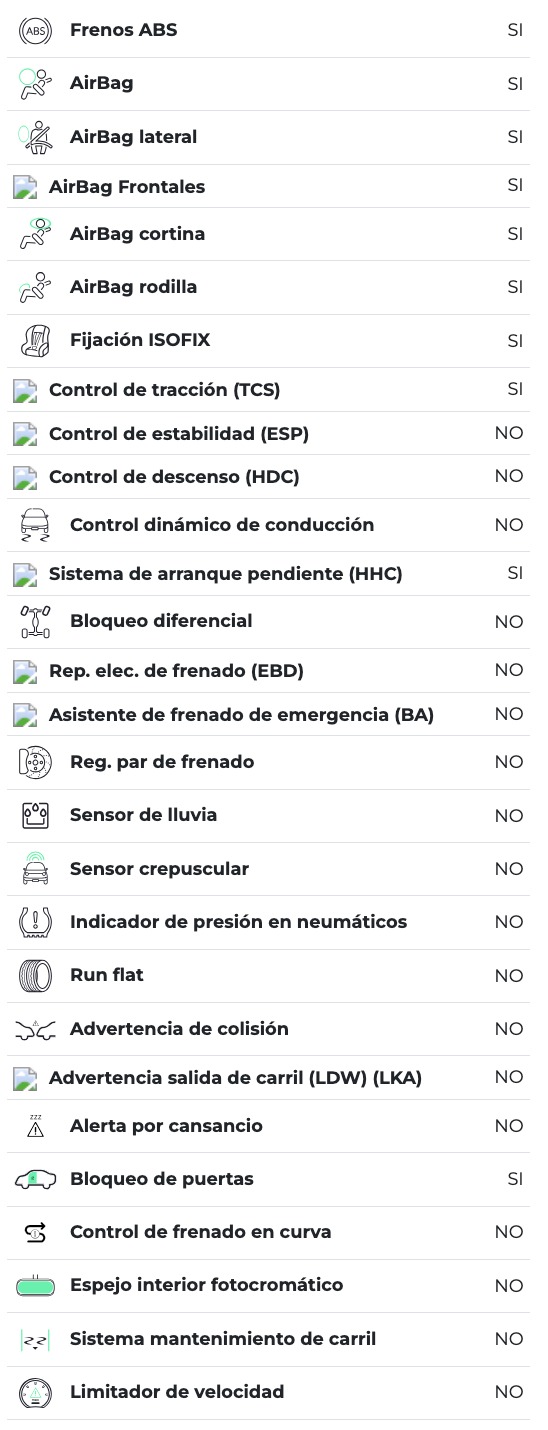Select Sistema mantenimiento de carril label
The height and width of the screenshot is (1430, 548).
coord(223,1338)
